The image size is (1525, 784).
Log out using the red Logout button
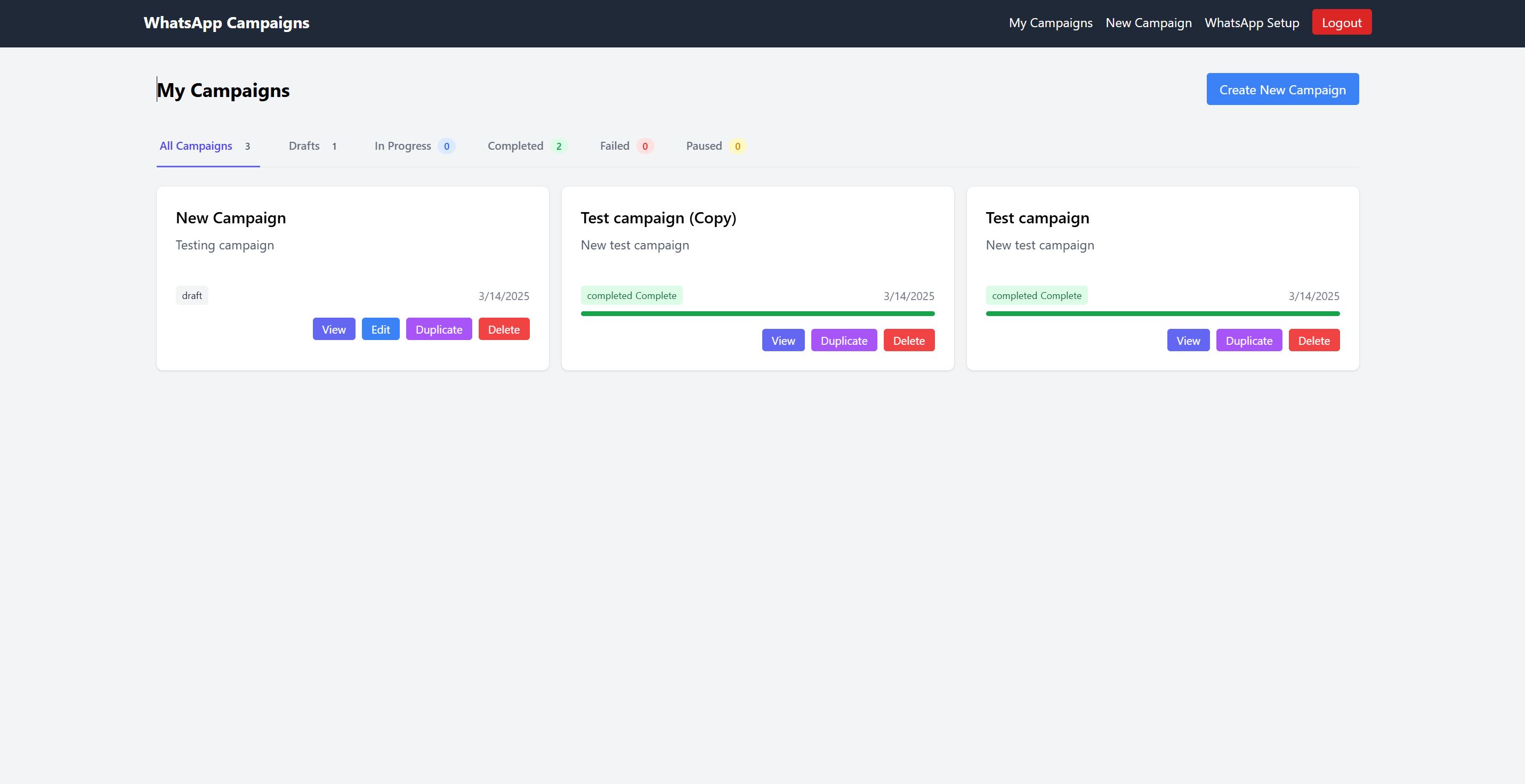pos(1342,22)
